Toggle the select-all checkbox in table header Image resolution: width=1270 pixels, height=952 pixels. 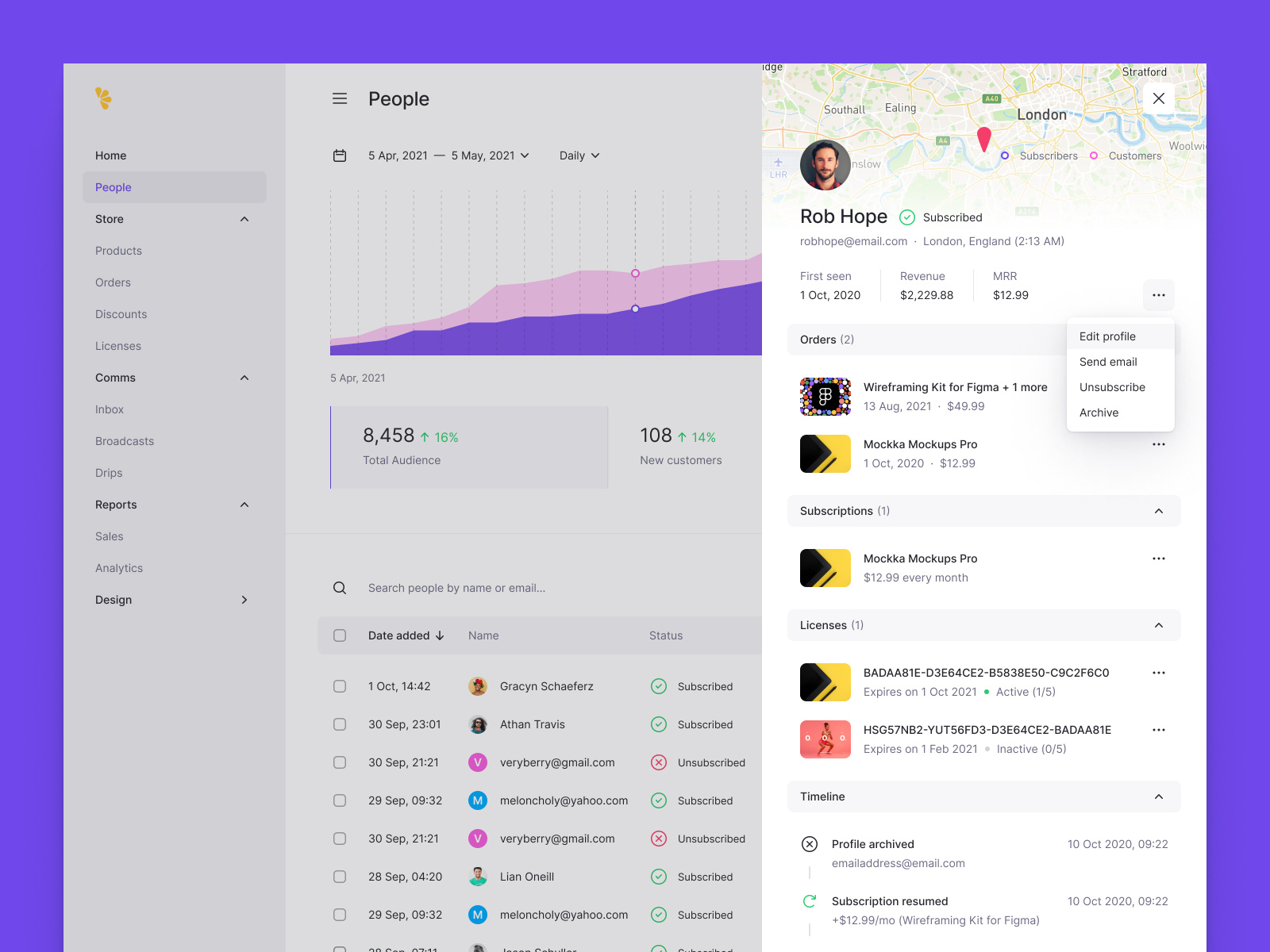click(x=340, y=635)
